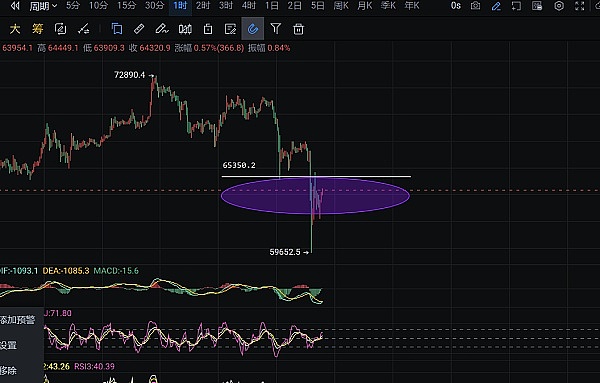This screenshot has height=383, width=600.
Task: Select the purple ellipse drawing
Action: tap(315, 196)
